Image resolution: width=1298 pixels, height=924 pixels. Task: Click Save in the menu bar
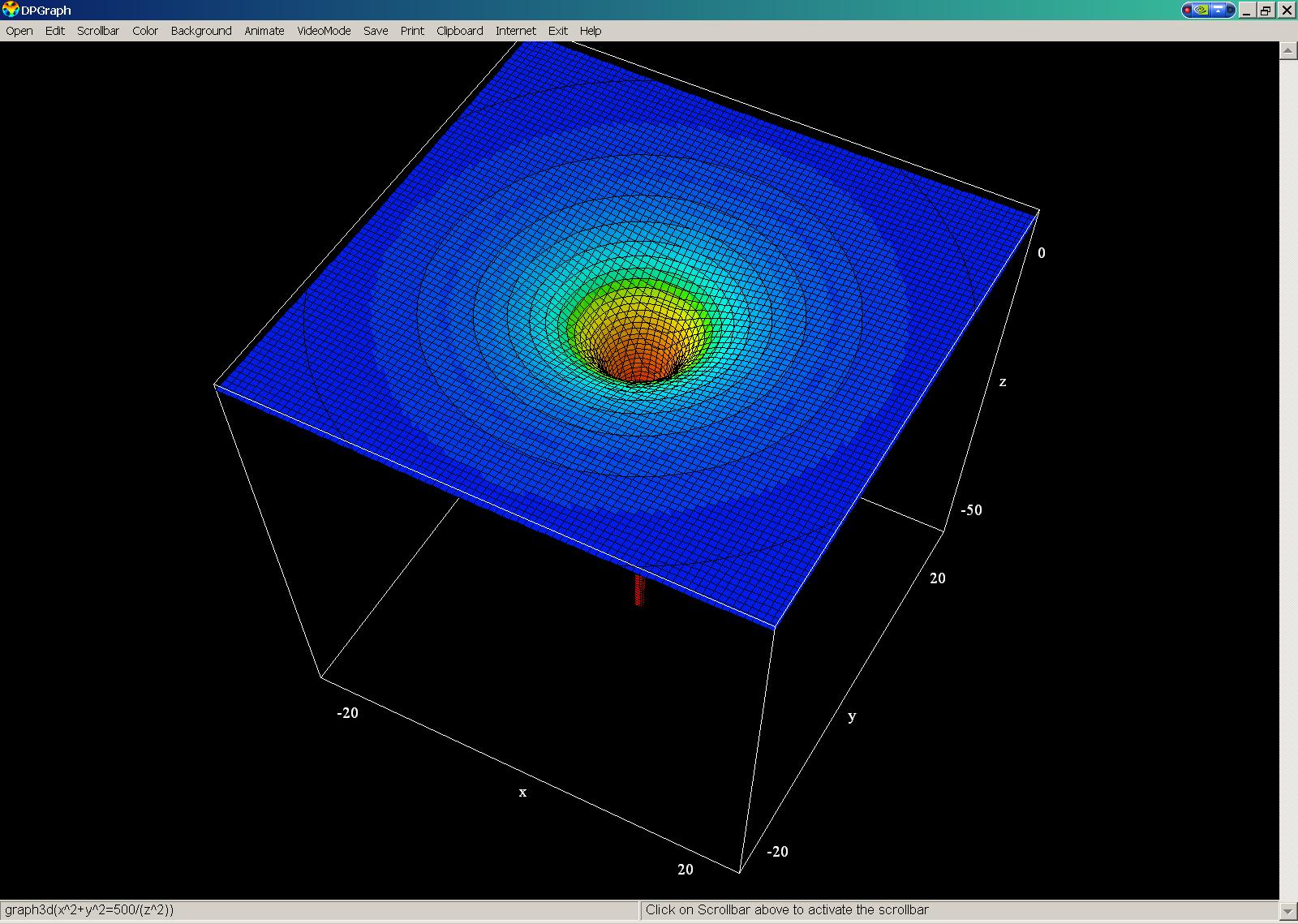point(376,31)
